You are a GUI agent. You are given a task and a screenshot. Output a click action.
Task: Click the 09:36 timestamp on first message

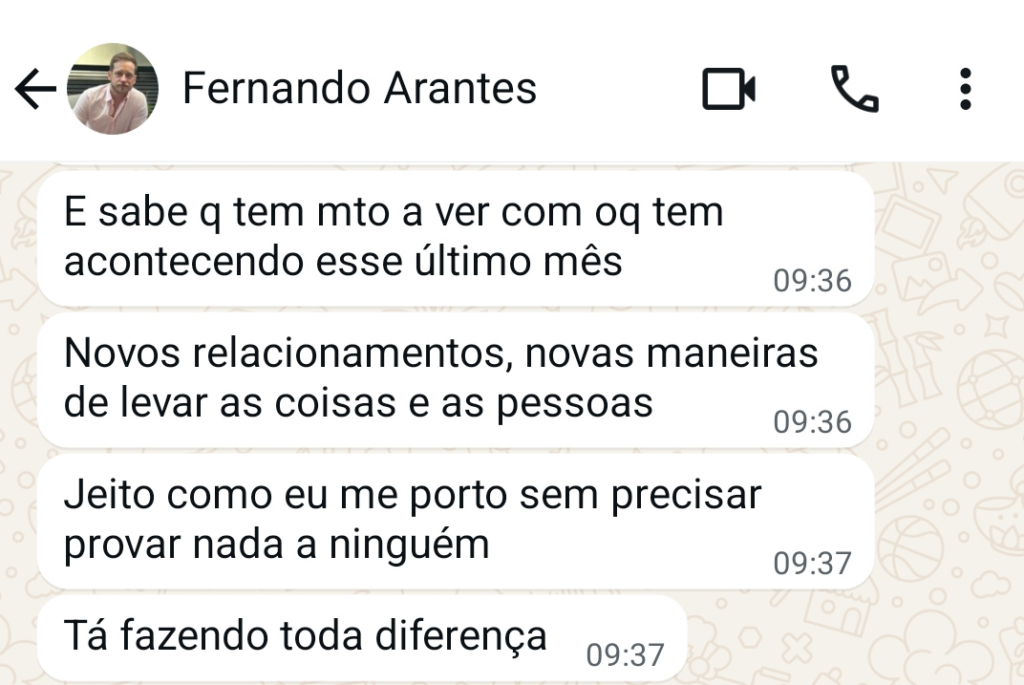click(812, 281)
